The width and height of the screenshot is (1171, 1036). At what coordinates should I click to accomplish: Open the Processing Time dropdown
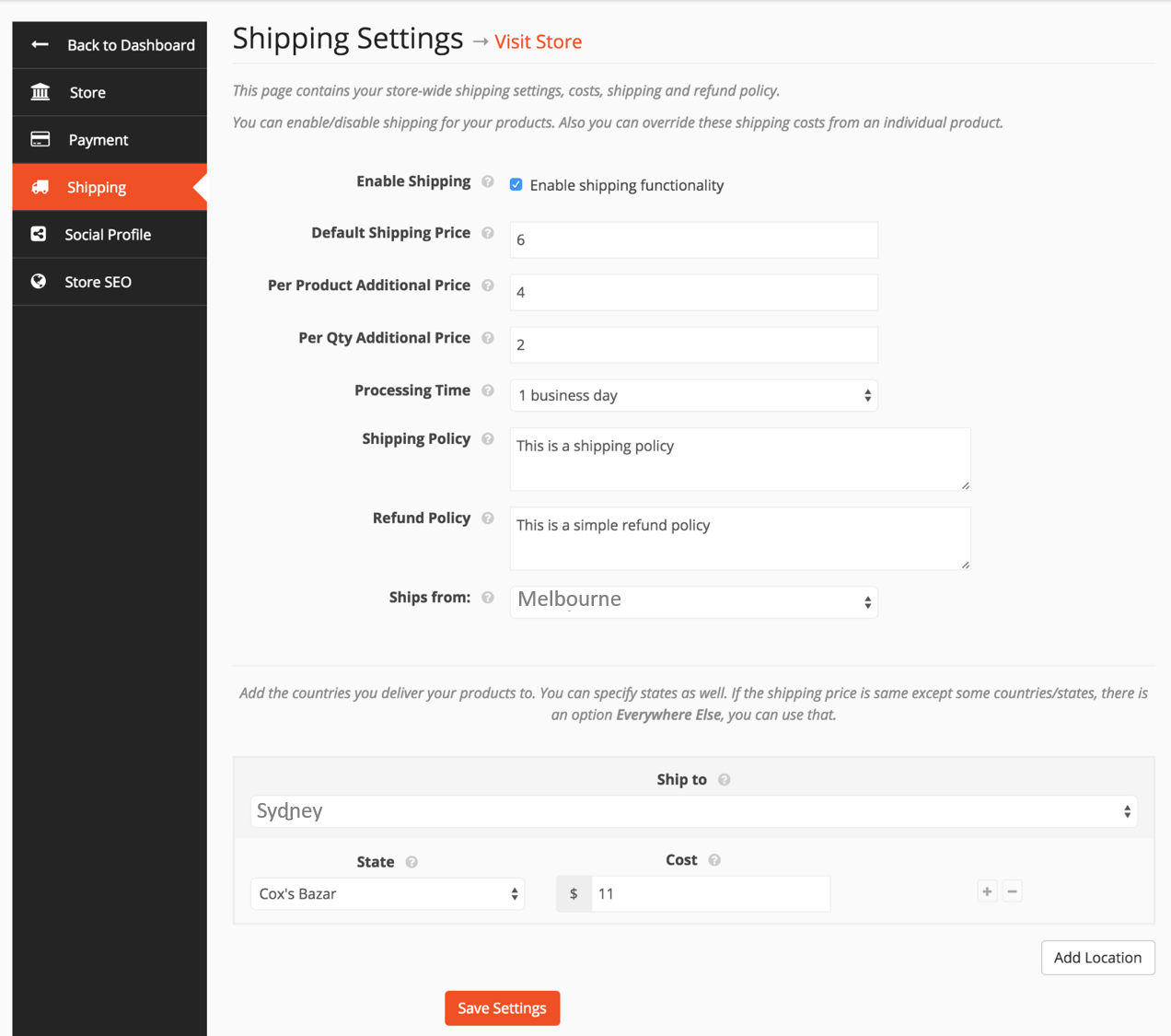tap(693, 395)
